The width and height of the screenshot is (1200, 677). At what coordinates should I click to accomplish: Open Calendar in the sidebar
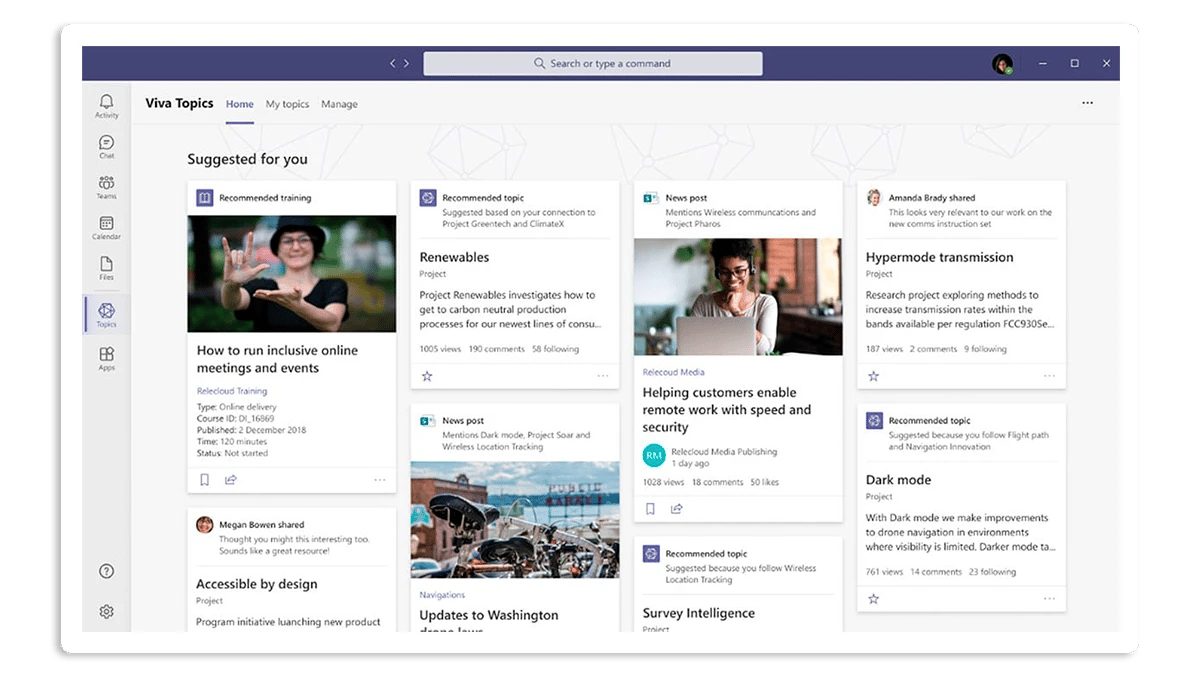coord(107,228)
